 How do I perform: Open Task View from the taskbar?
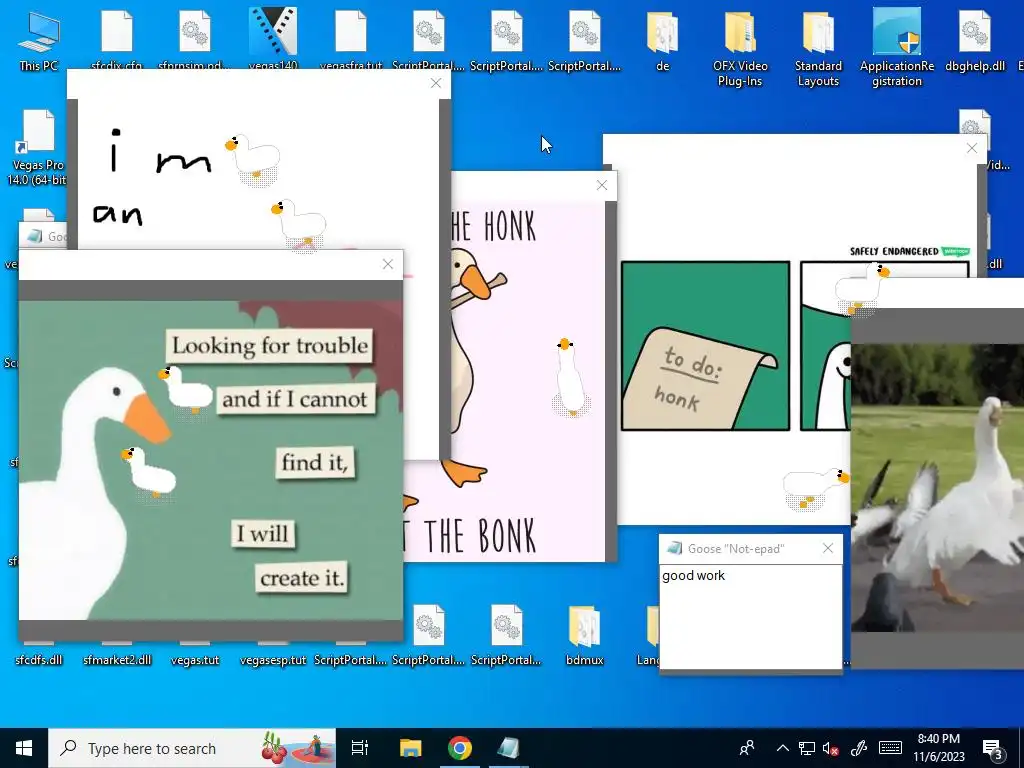360,748
